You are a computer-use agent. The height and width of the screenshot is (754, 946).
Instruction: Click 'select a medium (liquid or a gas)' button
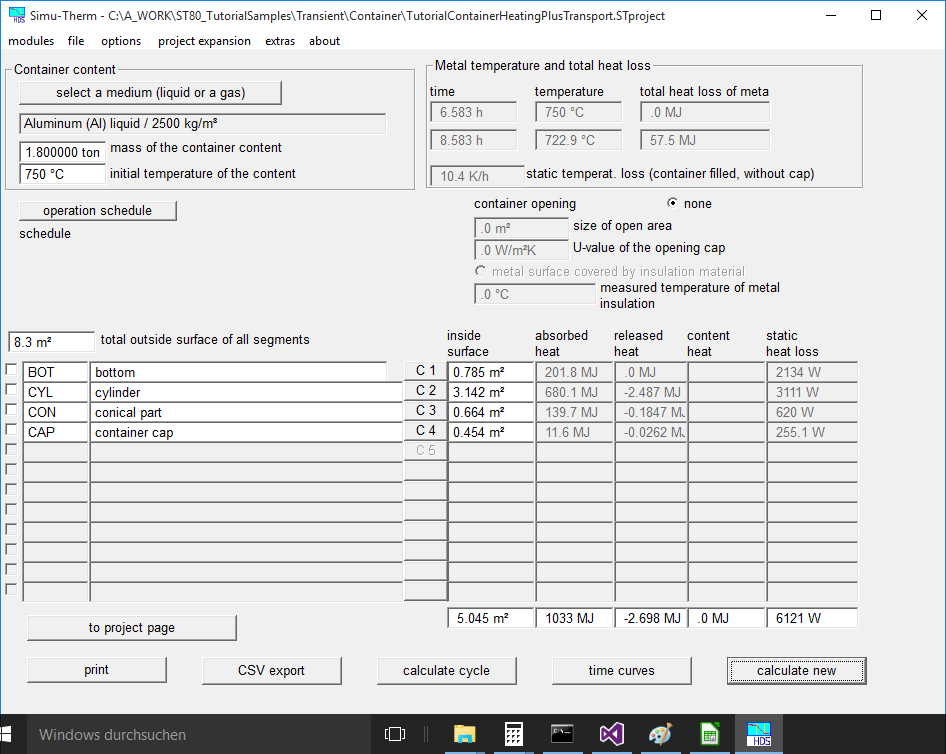click(x=150, y=93)
